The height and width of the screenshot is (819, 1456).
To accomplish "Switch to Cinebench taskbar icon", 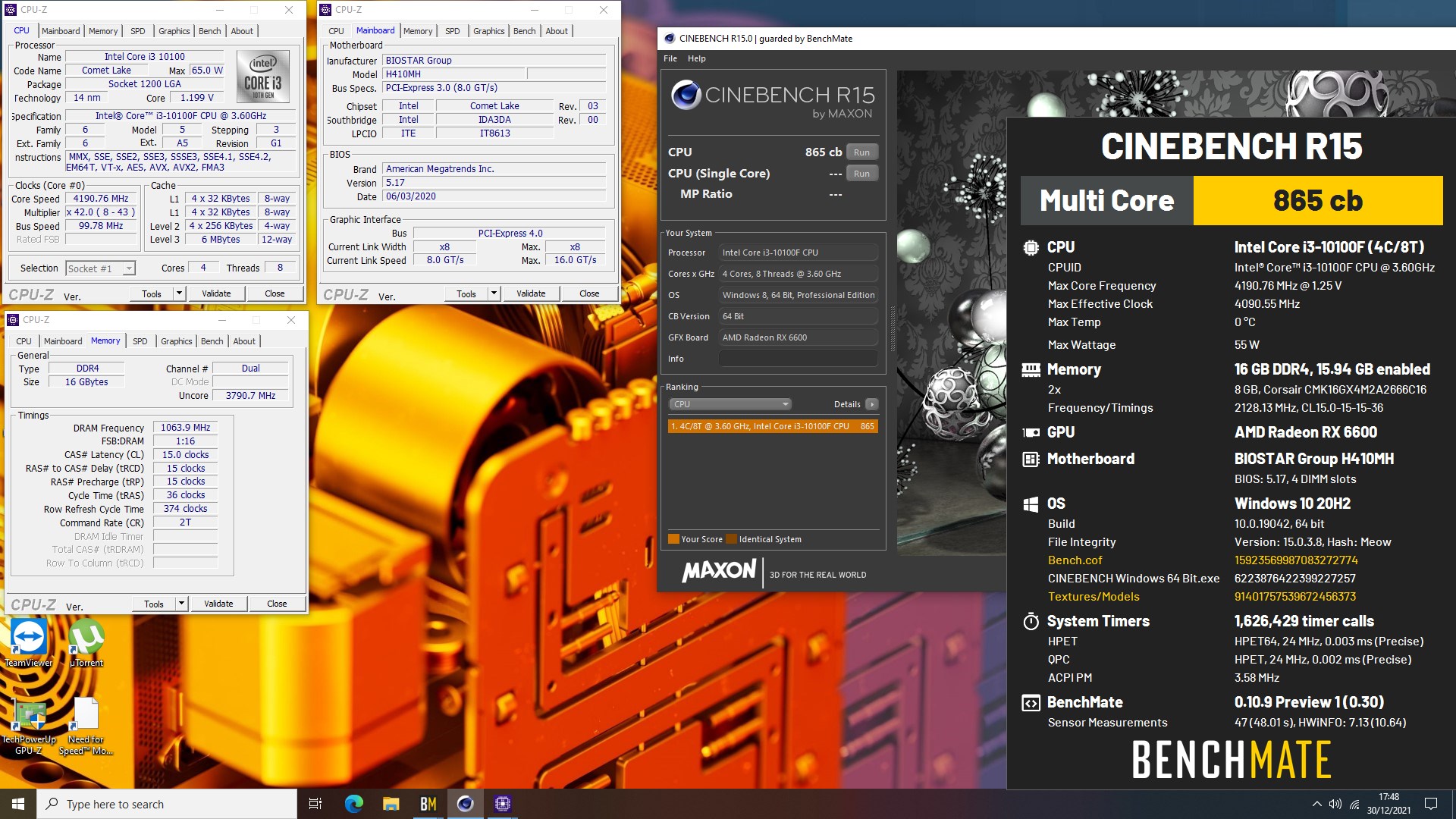I will click(x=465, y=804).
